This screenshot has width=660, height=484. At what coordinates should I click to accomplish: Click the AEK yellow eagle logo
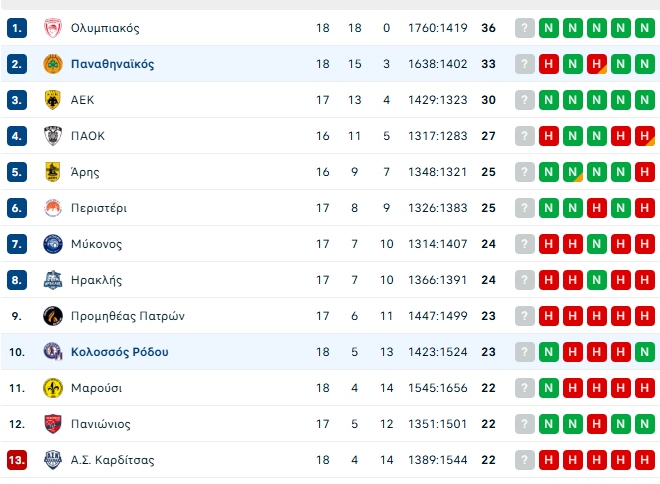(x=53, y=100)
